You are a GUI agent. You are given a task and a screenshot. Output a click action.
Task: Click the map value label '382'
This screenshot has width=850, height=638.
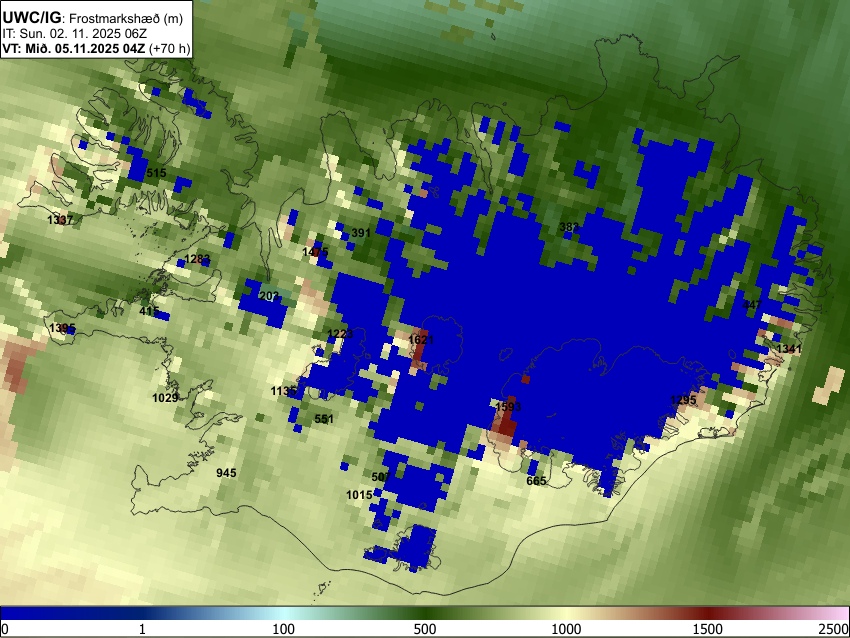[569, 227]
